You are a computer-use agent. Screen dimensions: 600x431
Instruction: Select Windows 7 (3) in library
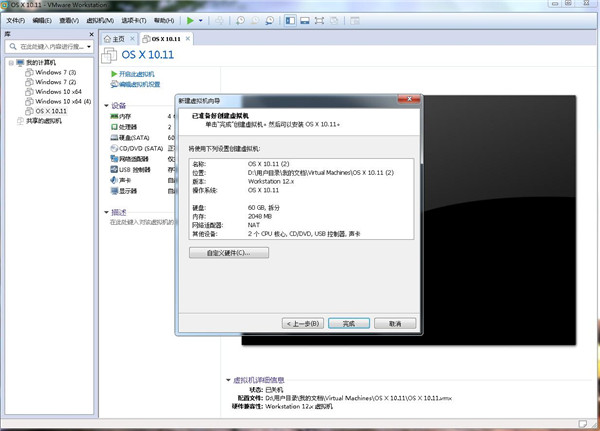coord(51,72)
